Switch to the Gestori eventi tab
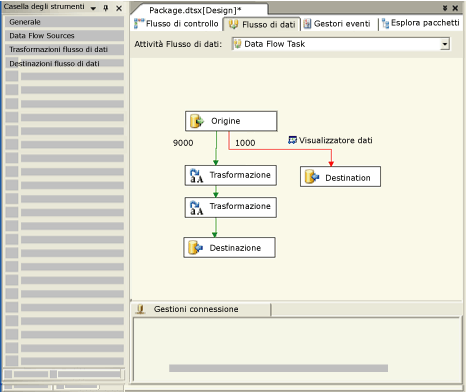The image size is (467, 392). (337, 24)
